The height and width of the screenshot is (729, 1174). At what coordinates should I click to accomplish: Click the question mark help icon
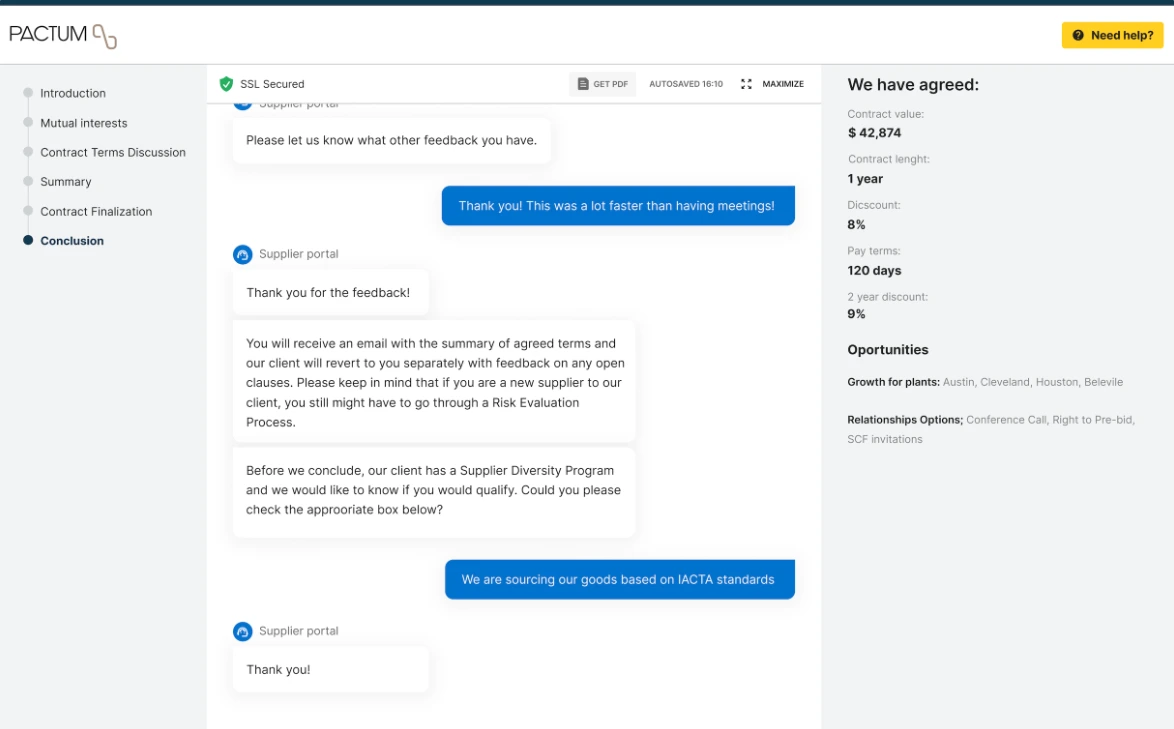pos(1078,35)
